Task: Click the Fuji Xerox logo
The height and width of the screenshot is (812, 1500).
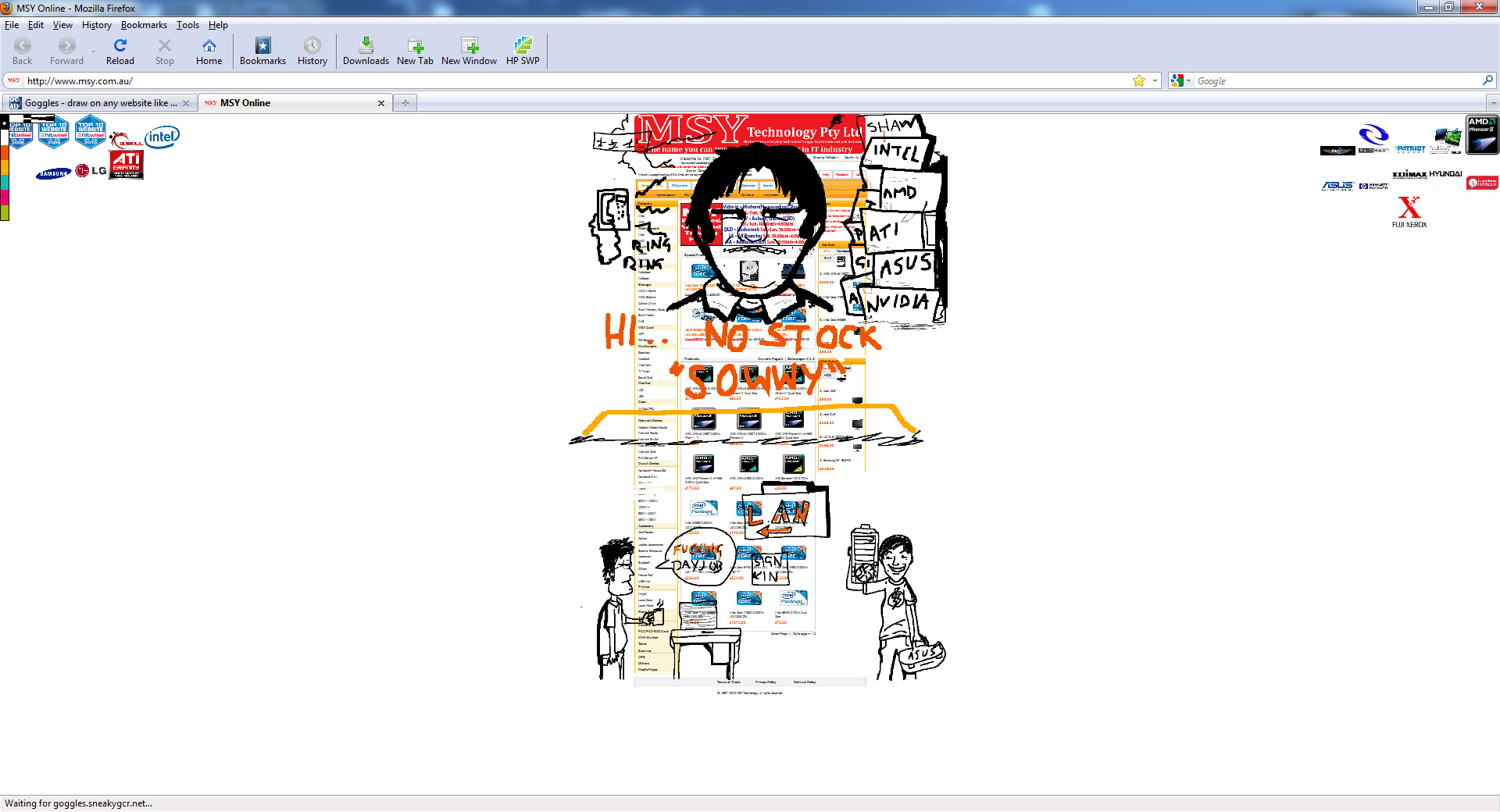Action: (1409, 212)
